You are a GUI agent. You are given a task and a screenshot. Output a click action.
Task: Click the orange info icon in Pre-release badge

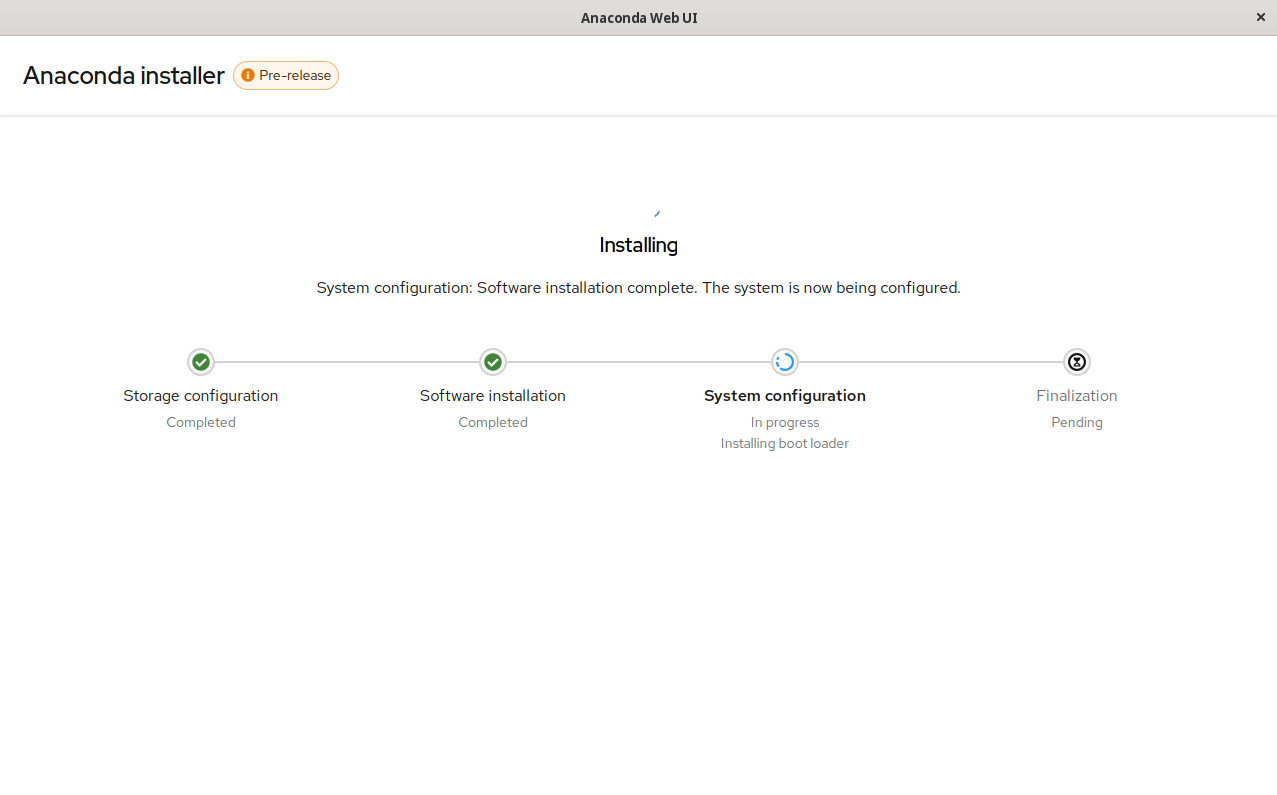(248, 75)
